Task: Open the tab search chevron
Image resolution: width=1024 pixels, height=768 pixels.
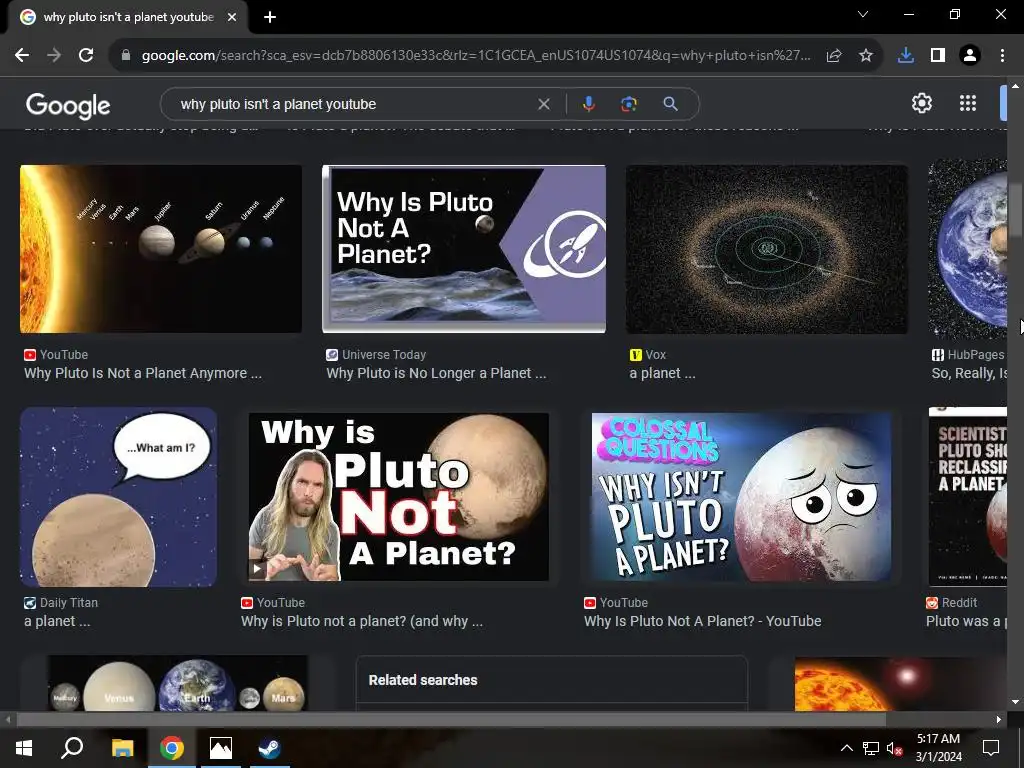Action: tap(863, 14)
